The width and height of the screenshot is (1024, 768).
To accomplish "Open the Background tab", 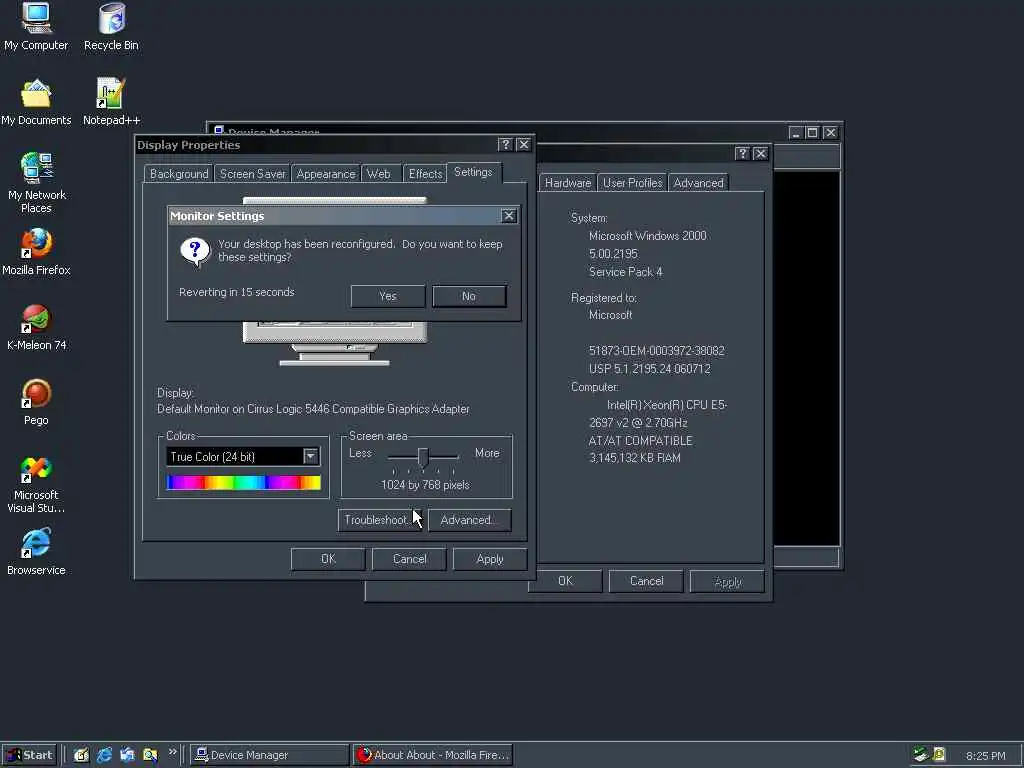I will tap(179, 174).
